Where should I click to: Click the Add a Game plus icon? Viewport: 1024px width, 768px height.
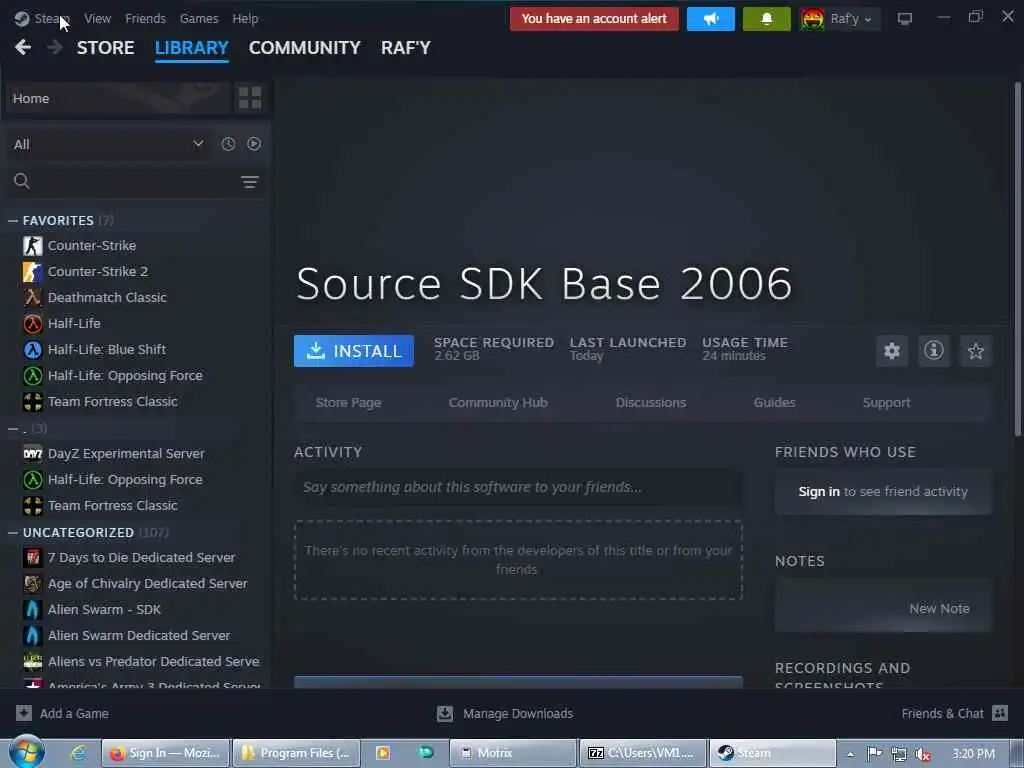pos(24,713)
